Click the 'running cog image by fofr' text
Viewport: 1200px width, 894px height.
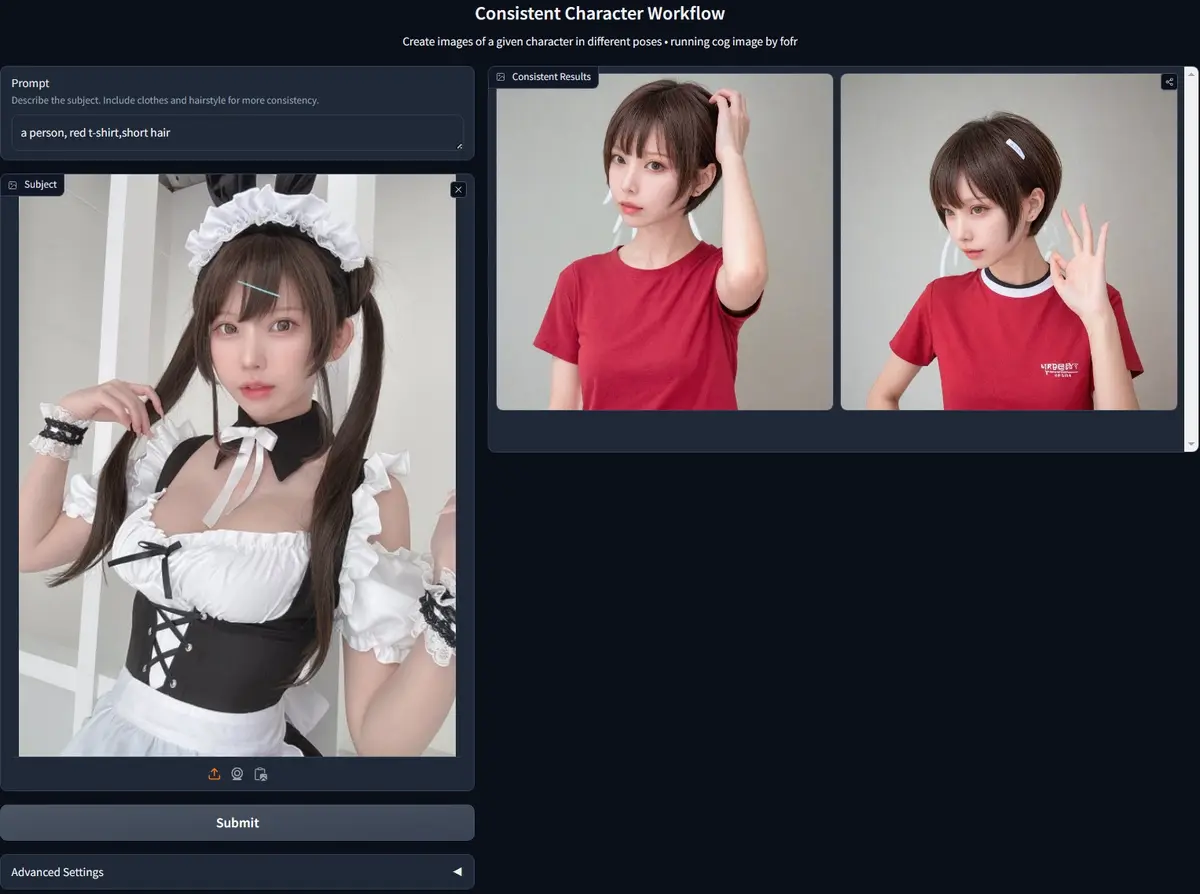733,42
